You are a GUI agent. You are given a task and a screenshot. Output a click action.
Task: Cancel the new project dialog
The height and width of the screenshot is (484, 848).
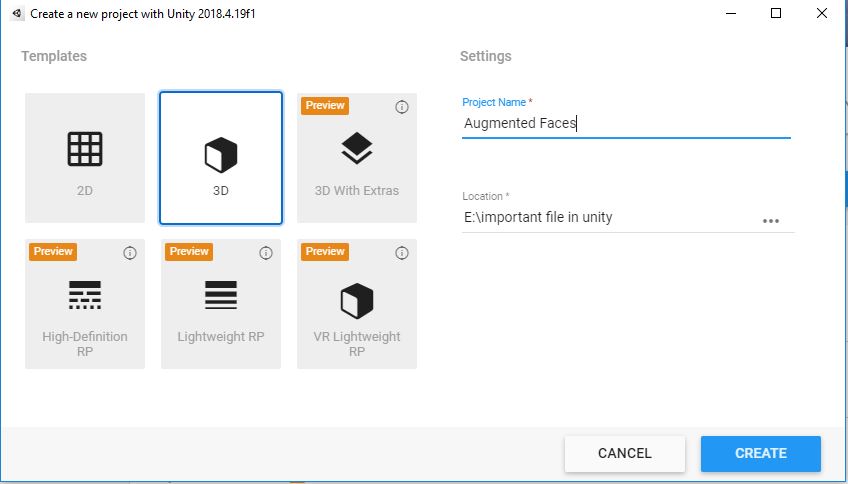pyautogui.click(x=625, y=453)
